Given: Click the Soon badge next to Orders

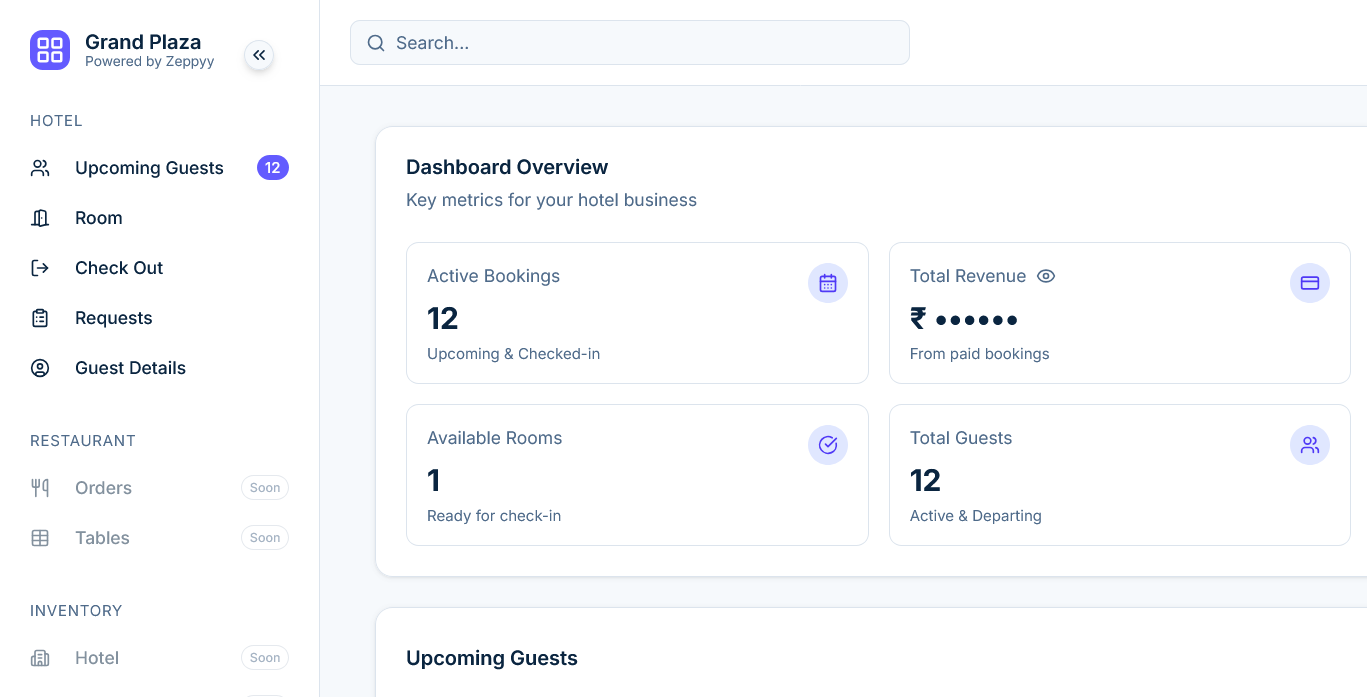Looking at the screenshot, I should coord(265,487).
